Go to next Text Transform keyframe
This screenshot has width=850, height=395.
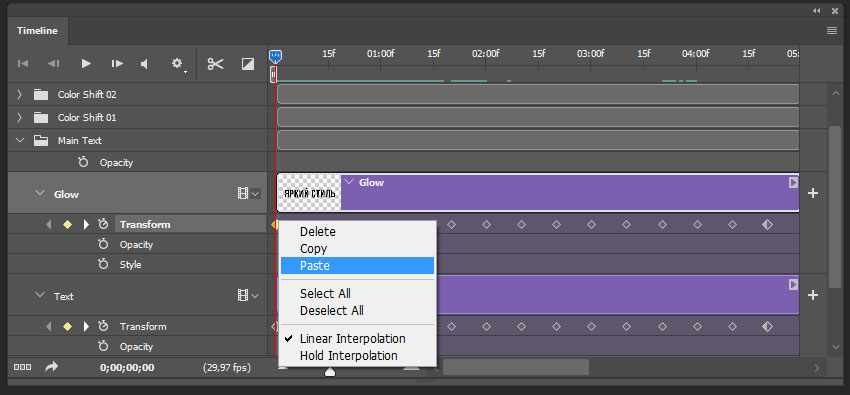point(86,327)
